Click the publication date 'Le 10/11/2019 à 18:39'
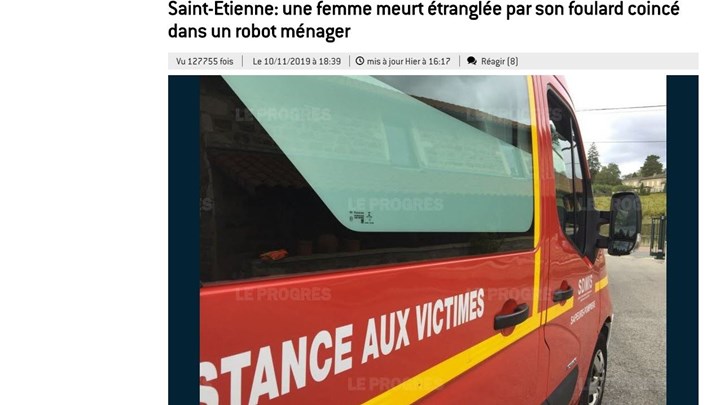Viewport: 720px width, 405px height. (297, 61)
